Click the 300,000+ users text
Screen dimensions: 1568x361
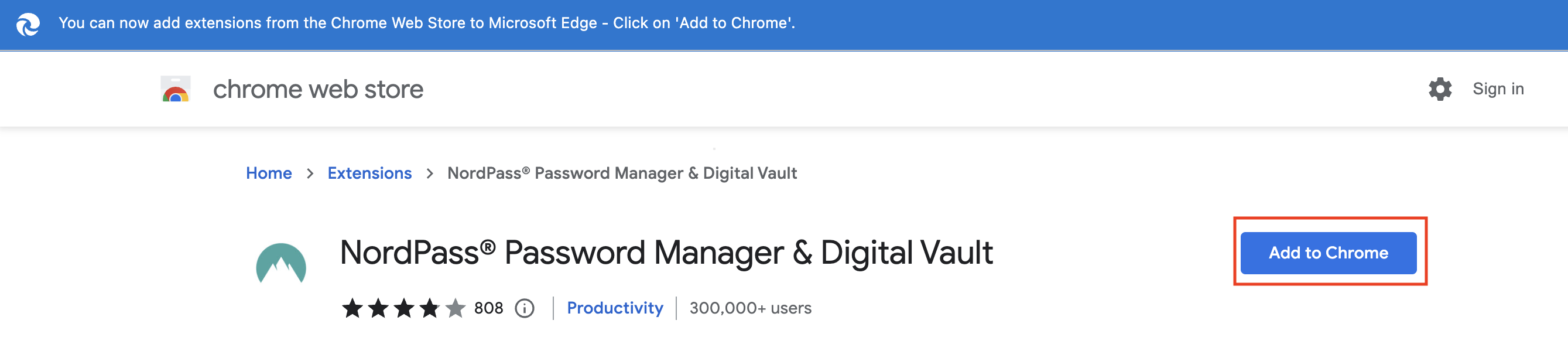pyautogui.click(x=750, y=308)
